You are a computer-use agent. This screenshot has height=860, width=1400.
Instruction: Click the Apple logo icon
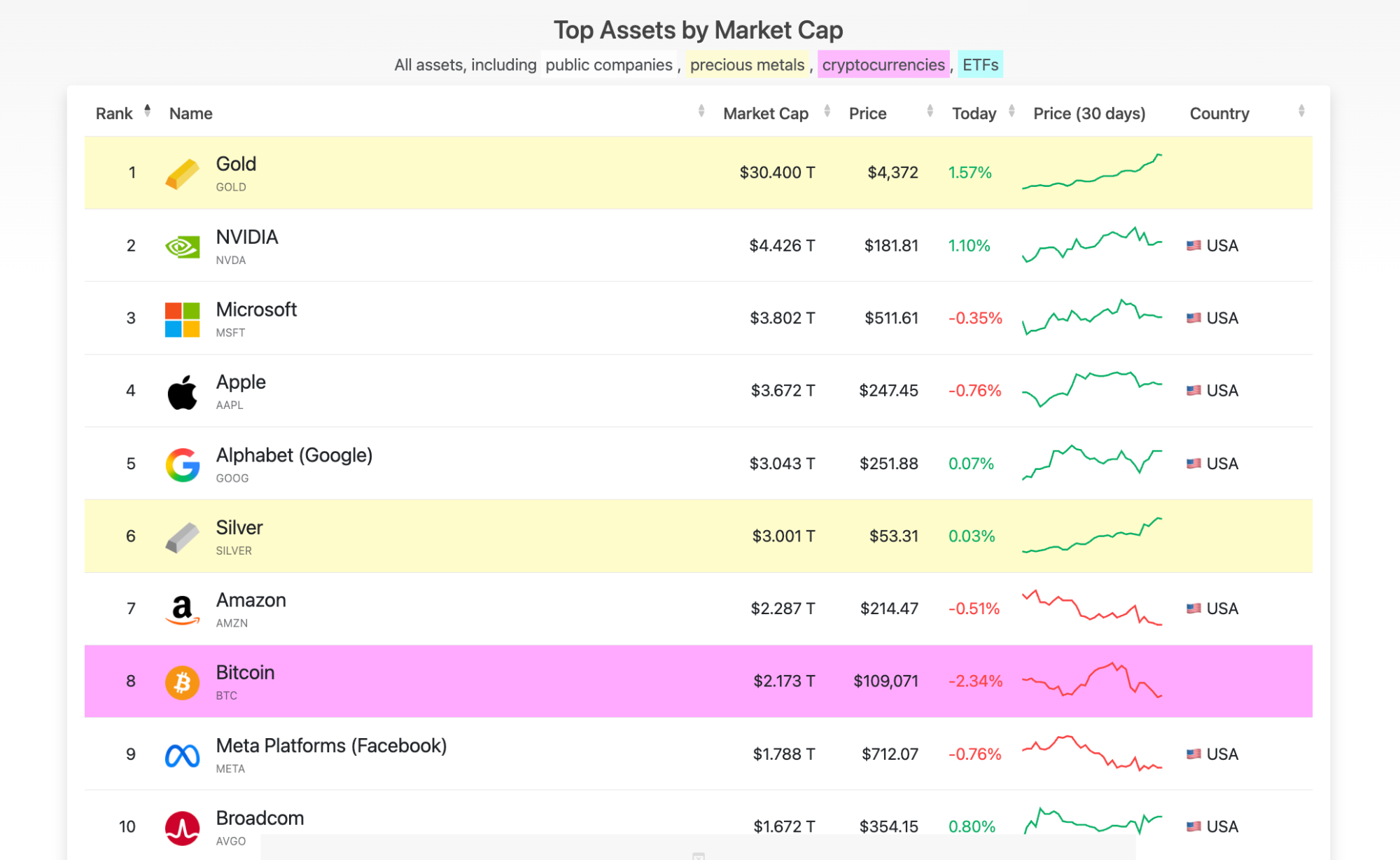[x=182, y=391]
